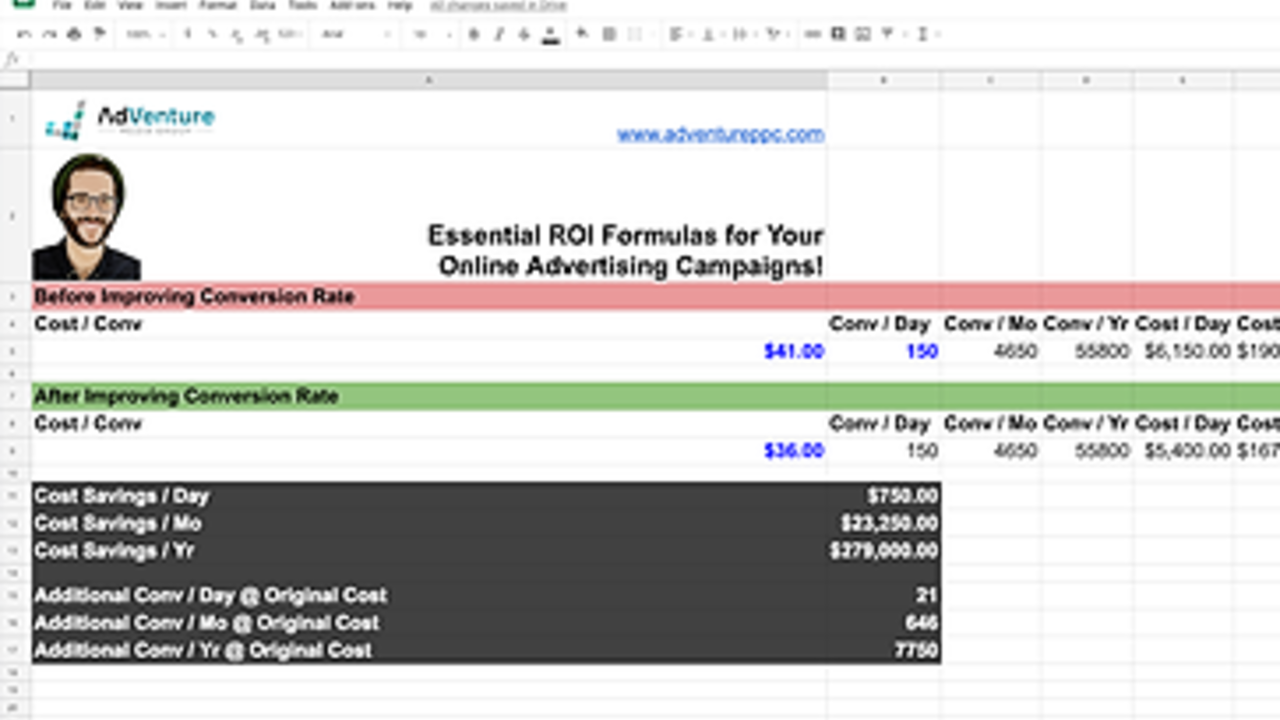Select the 7750 additional conversions cell
1280x720 pixels.
884,650
